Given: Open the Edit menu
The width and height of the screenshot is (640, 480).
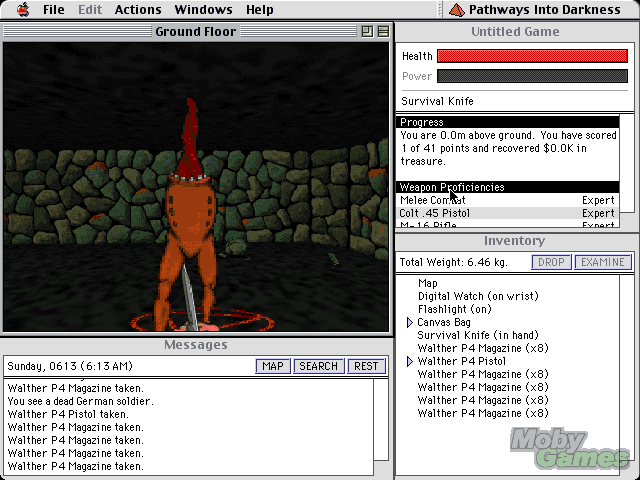Looking at the screenshot, I should 90,9.
